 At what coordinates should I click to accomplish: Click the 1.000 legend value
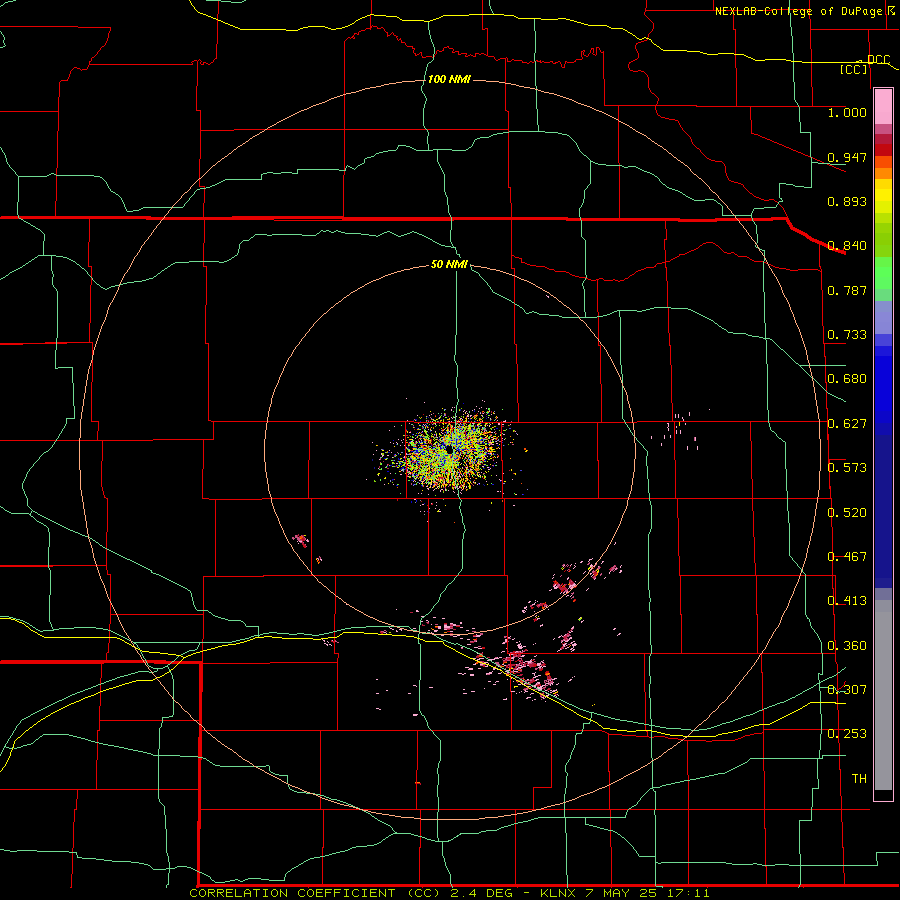click(x=847, y=112)
